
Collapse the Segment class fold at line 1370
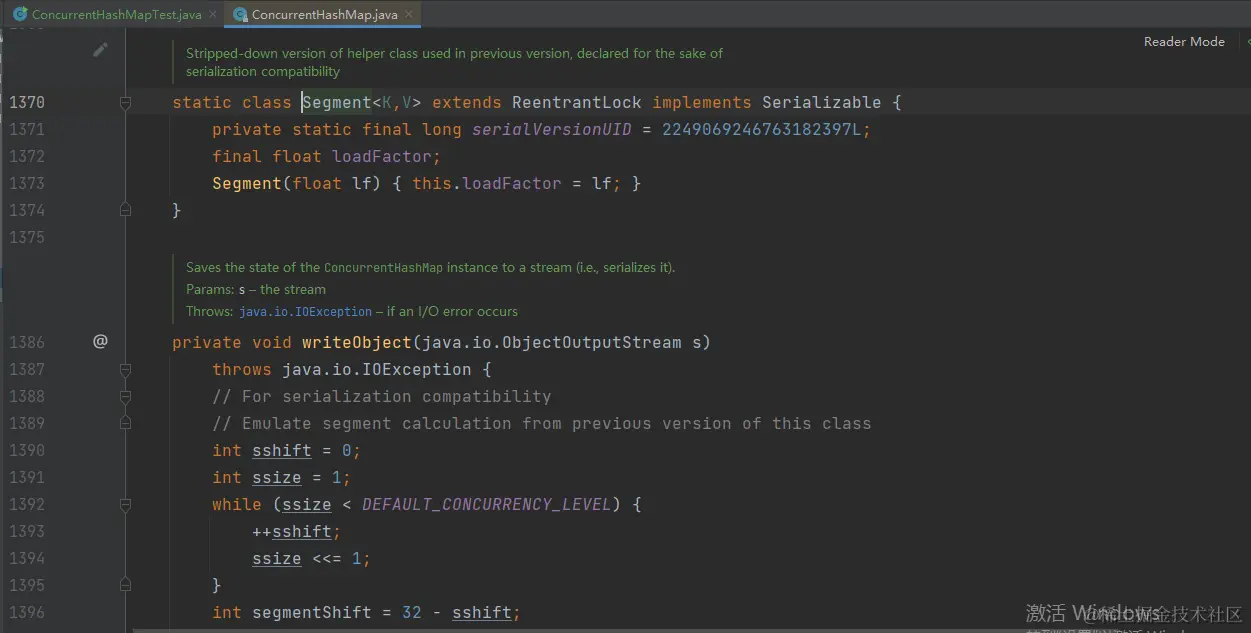click(125, 102)
